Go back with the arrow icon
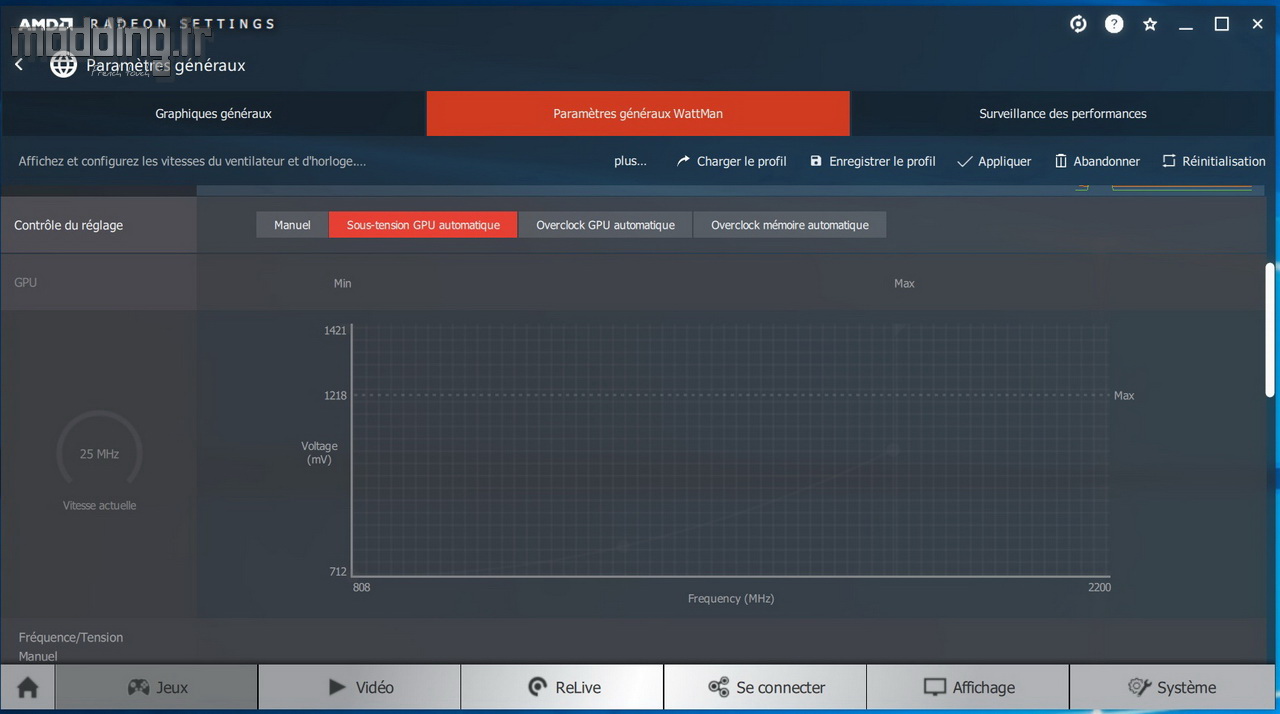Viewport: 1280px width, 714px height. click(18, 65)
